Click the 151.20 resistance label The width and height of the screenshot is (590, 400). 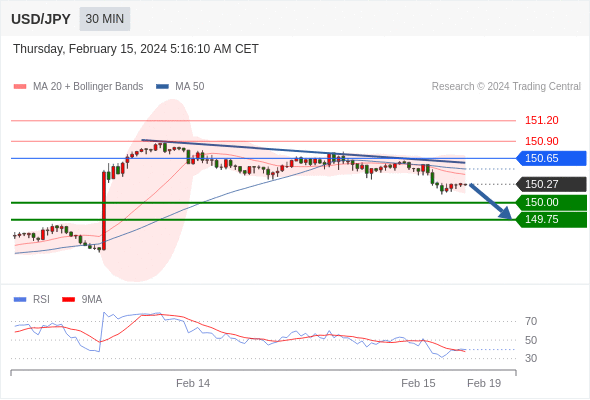click(541, 120)
